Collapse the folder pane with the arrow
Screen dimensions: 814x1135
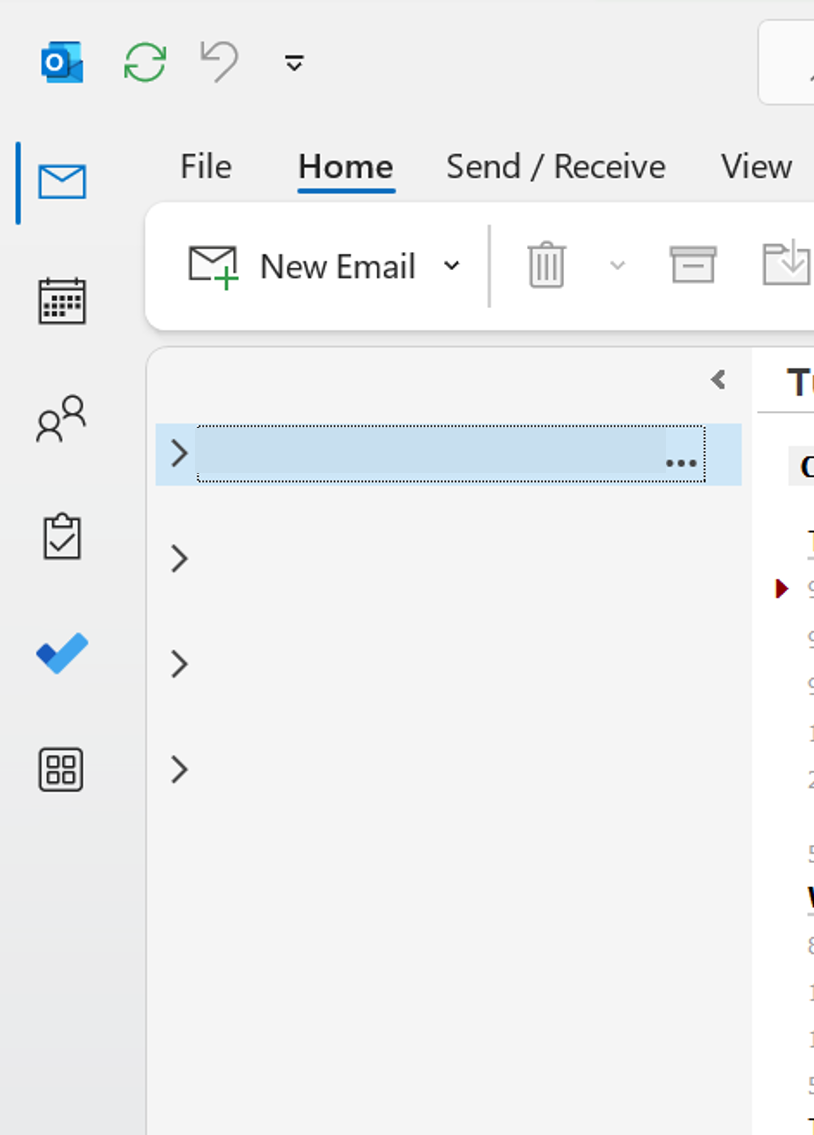pos(718,379)
